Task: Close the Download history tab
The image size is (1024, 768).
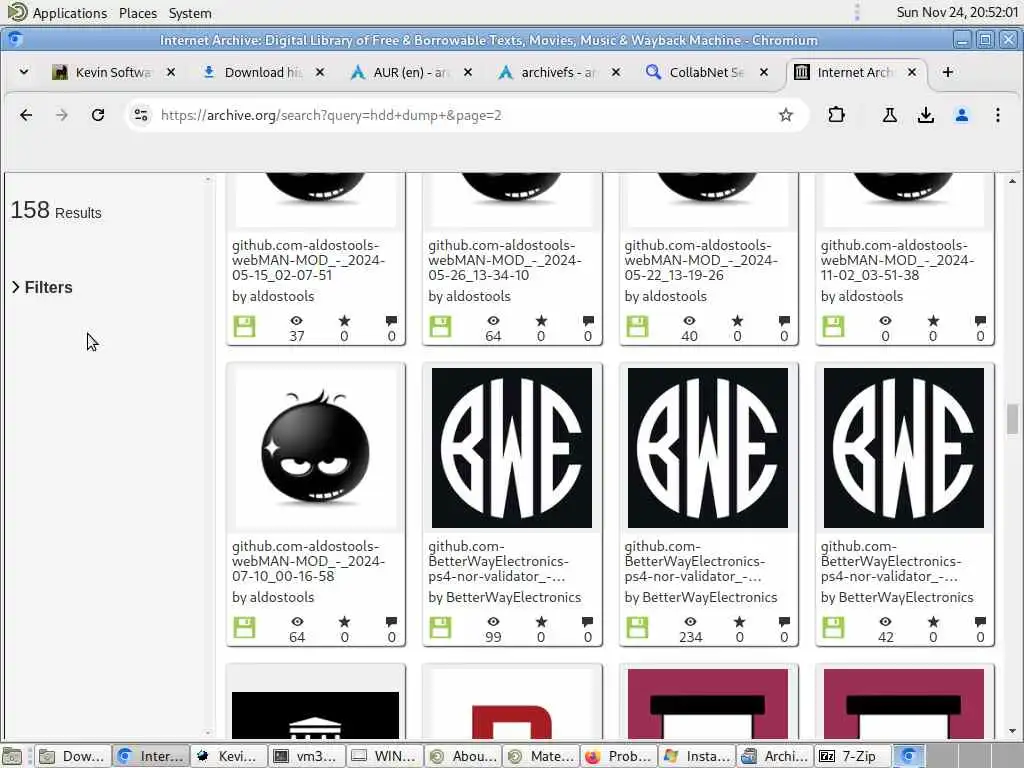Action: [x=320, y=72]
